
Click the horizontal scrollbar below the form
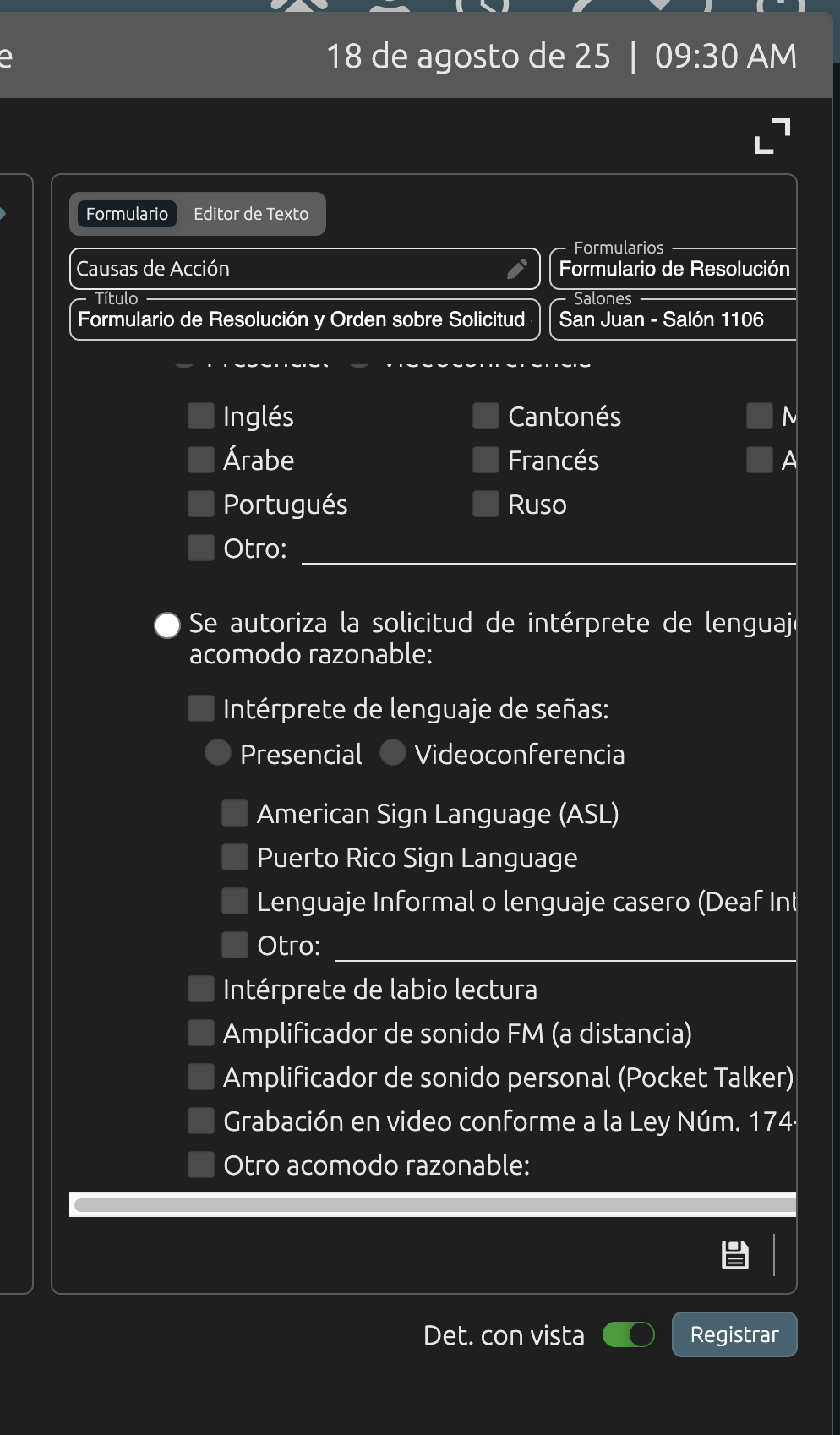[x=433, y=1205]
